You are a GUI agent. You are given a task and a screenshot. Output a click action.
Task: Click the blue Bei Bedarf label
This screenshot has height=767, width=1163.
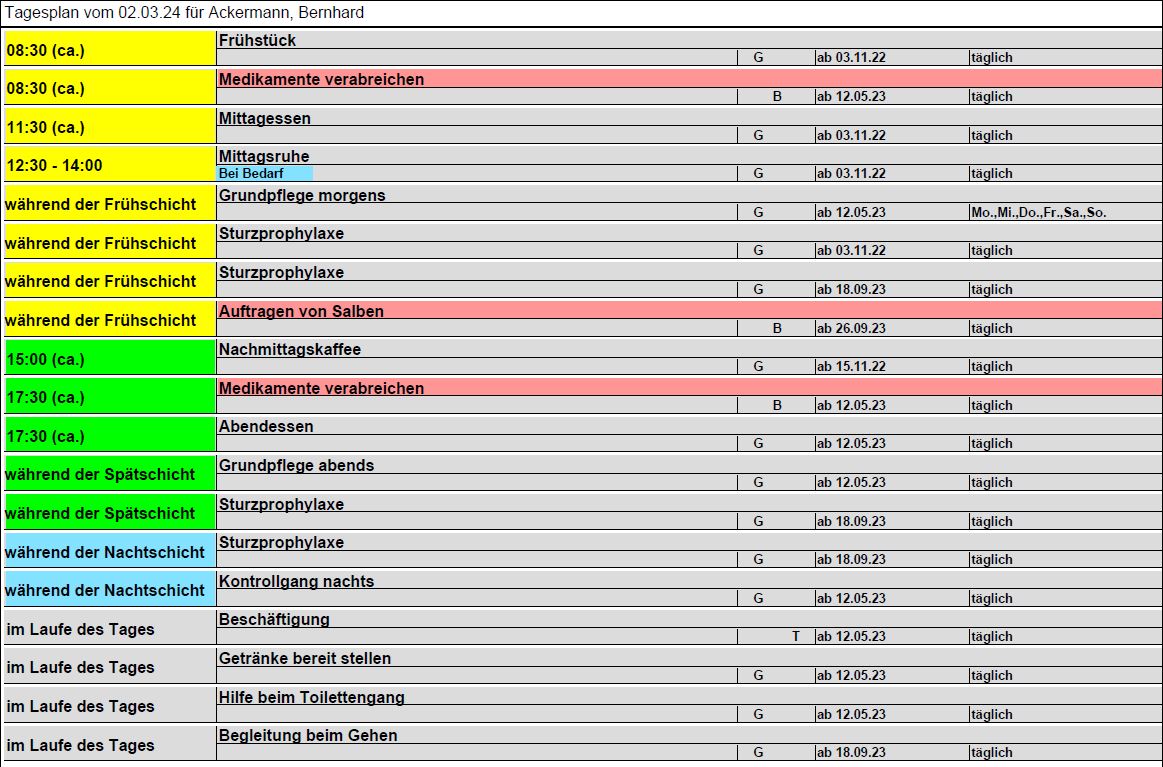265,174
